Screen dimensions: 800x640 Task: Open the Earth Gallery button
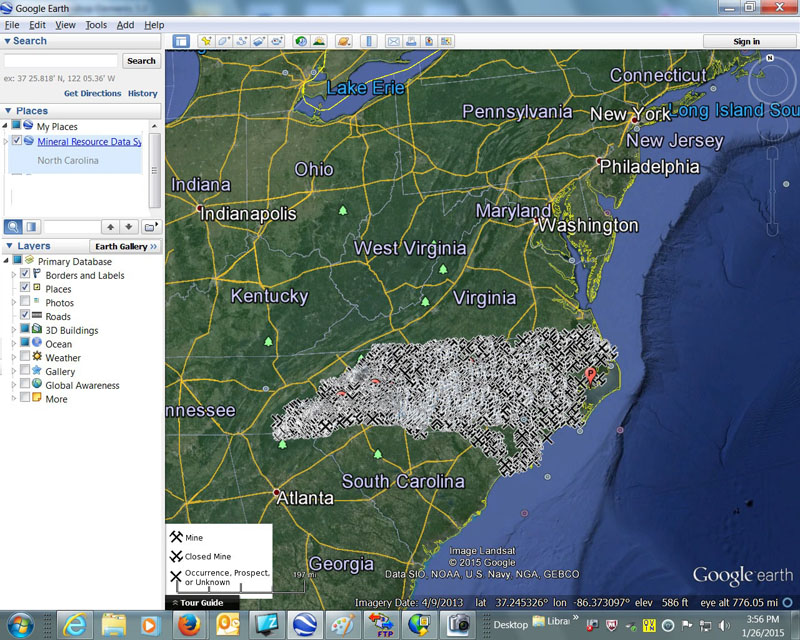pyautogui.click(x=126, y=246)
